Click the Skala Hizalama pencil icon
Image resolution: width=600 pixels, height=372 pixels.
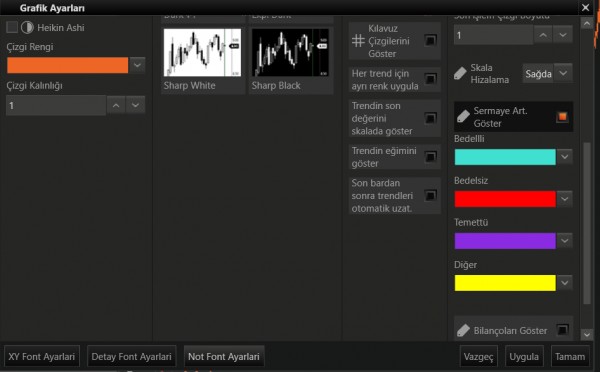click(x=460, y=73)
